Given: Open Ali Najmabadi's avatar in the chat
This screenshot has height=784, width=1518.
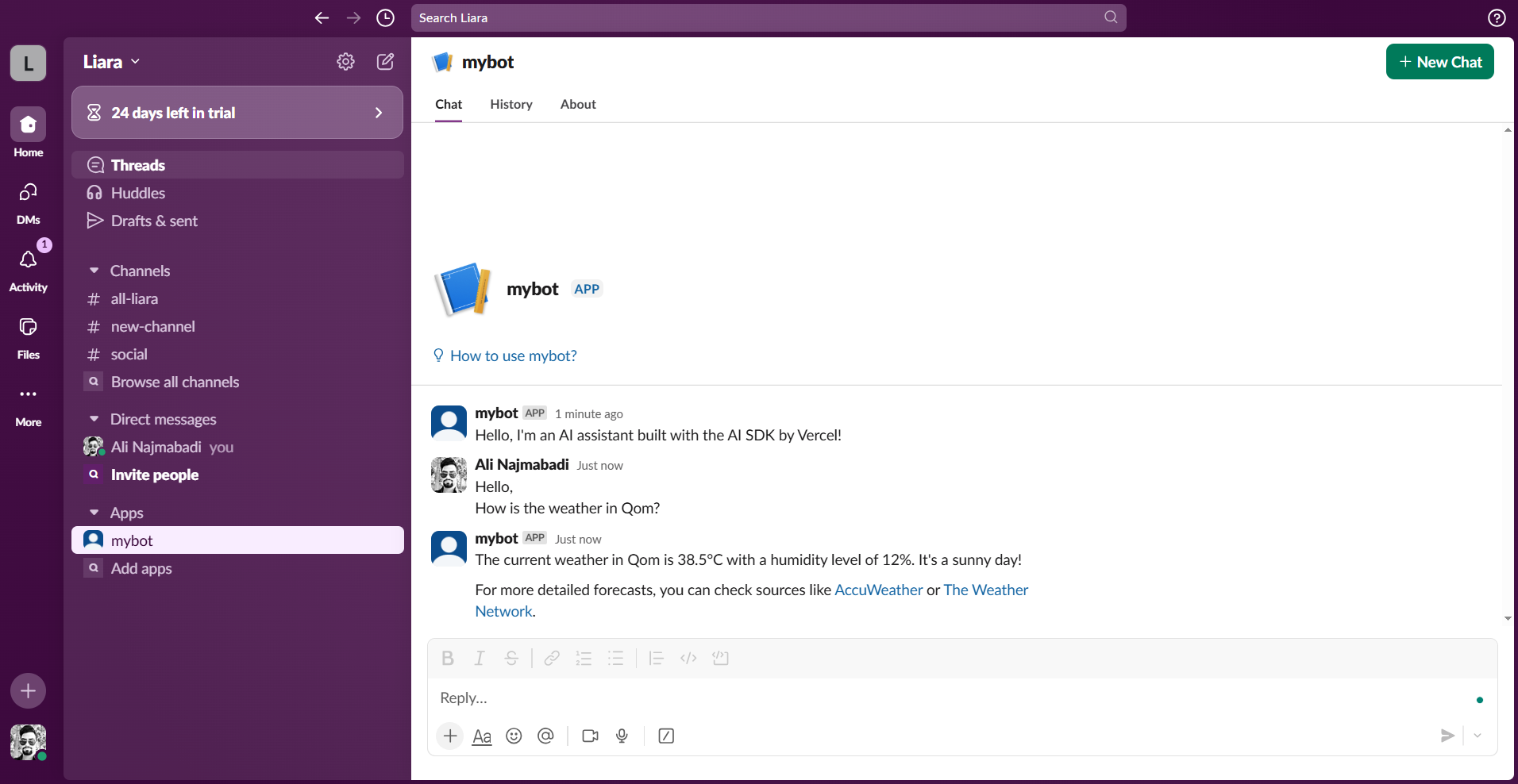Looking at the screenshot, I should (449, 475).
